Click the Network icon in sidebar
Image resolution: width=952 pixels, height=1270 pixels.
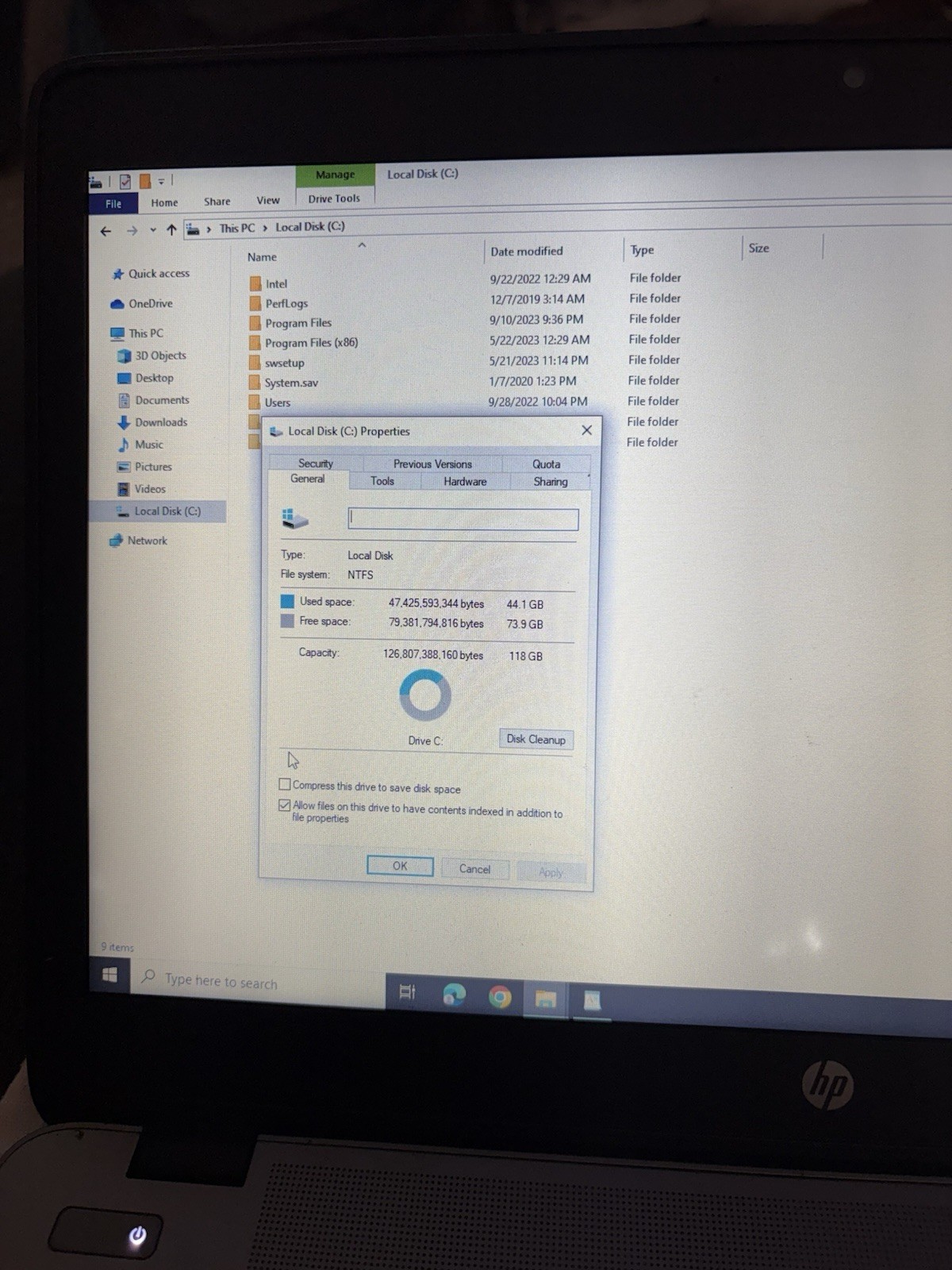(x=116, y=541)
